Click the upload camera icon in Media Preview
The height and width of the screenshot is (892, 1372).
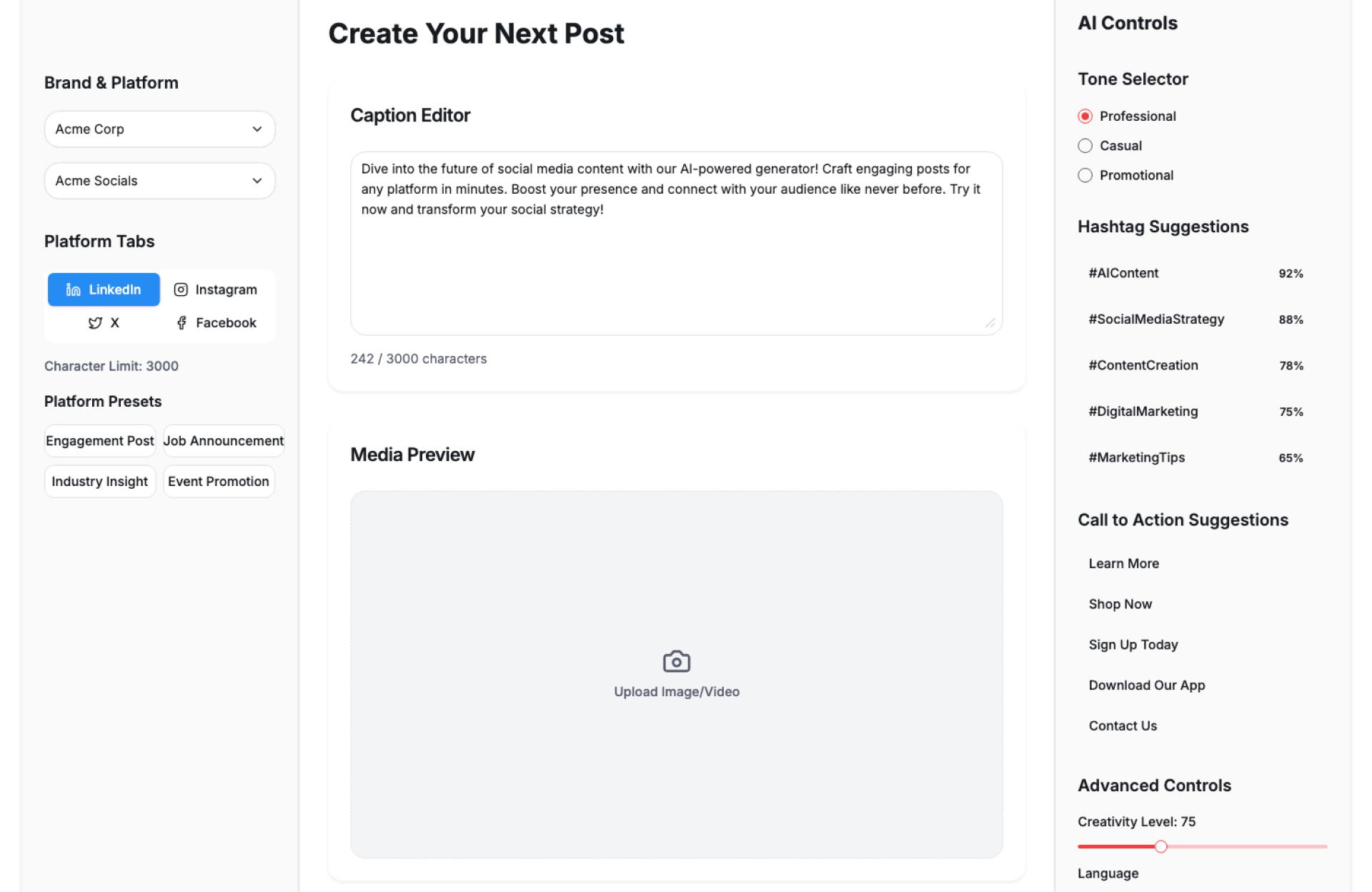(x=676, y=661)
